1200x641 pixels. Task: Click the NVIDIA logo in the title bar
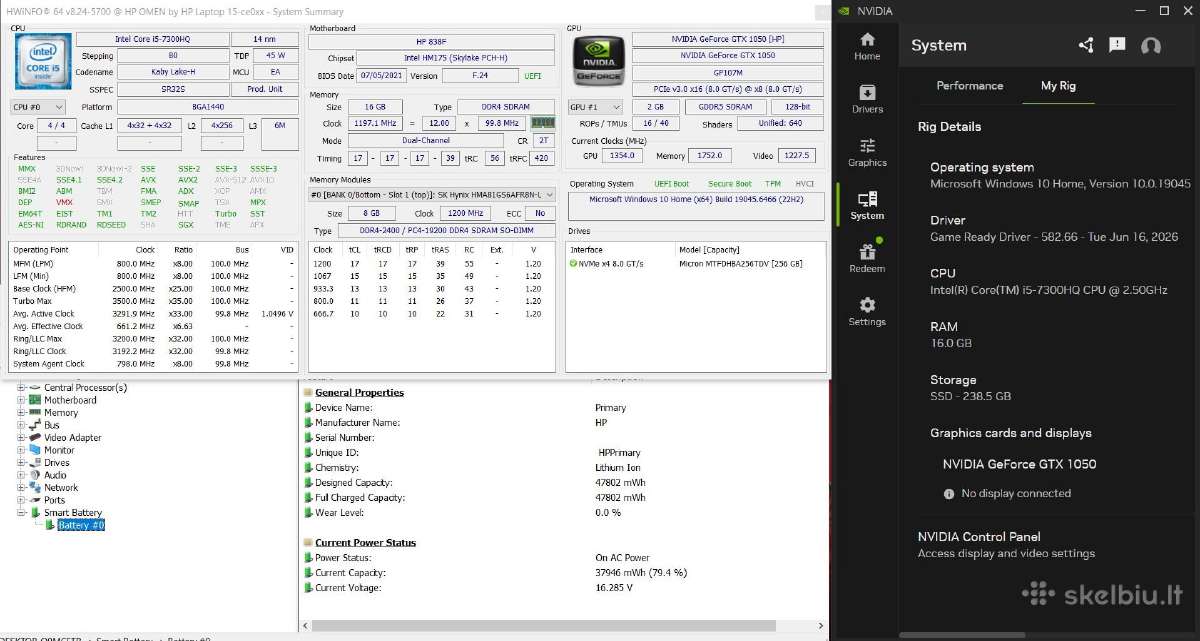click(844, 11)
